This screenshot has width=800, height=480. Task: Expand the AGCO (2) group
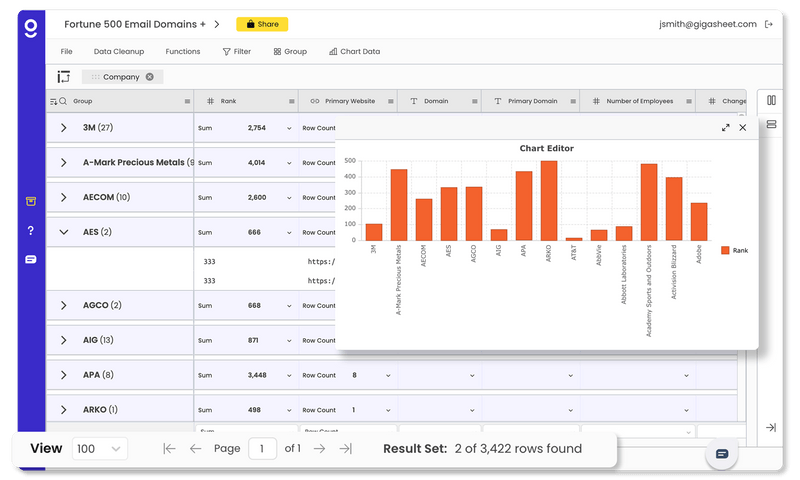click(x=63, y=305)
